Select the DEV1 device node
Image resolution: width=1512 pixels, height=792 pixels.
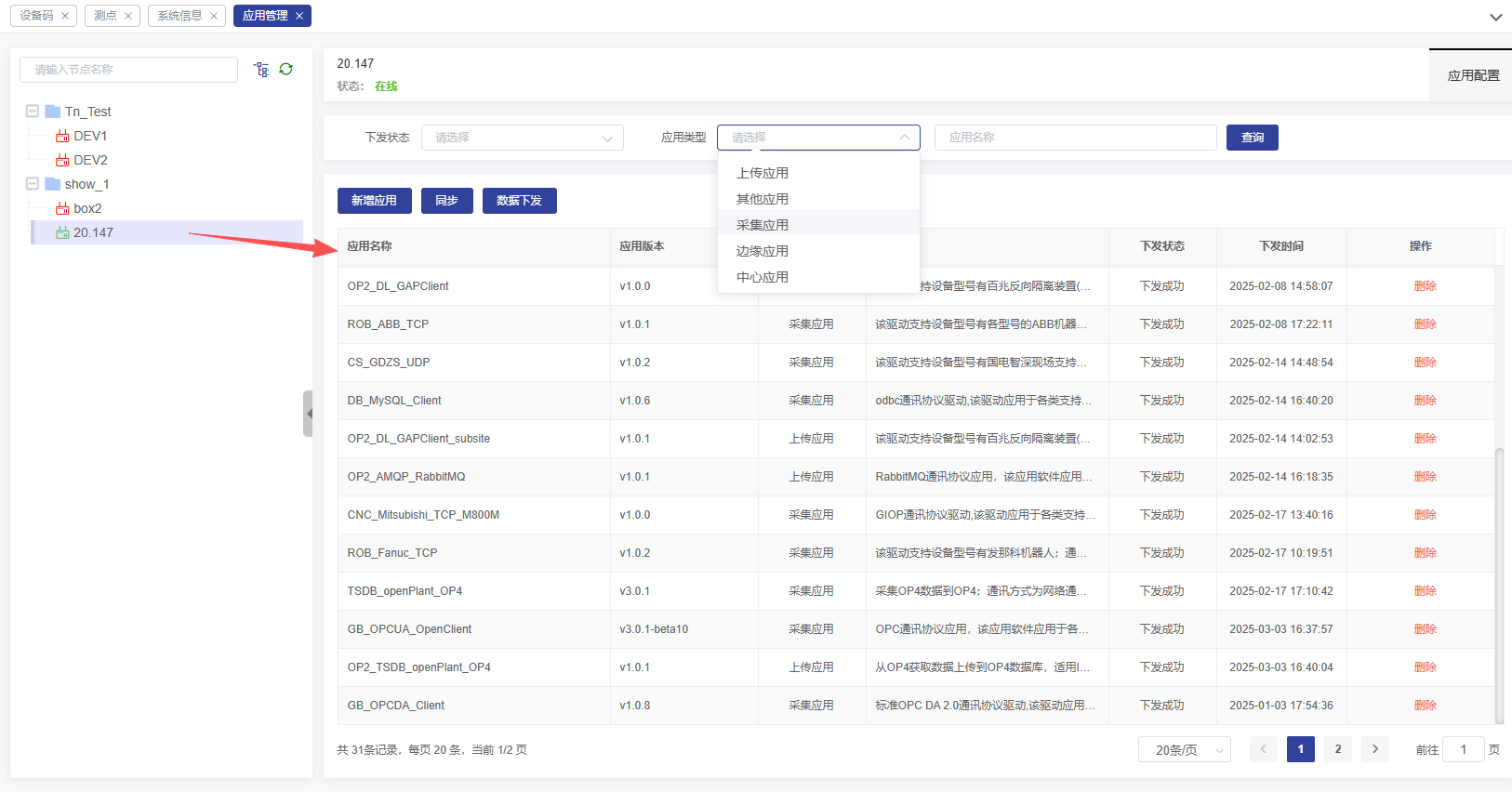point(90,136)
